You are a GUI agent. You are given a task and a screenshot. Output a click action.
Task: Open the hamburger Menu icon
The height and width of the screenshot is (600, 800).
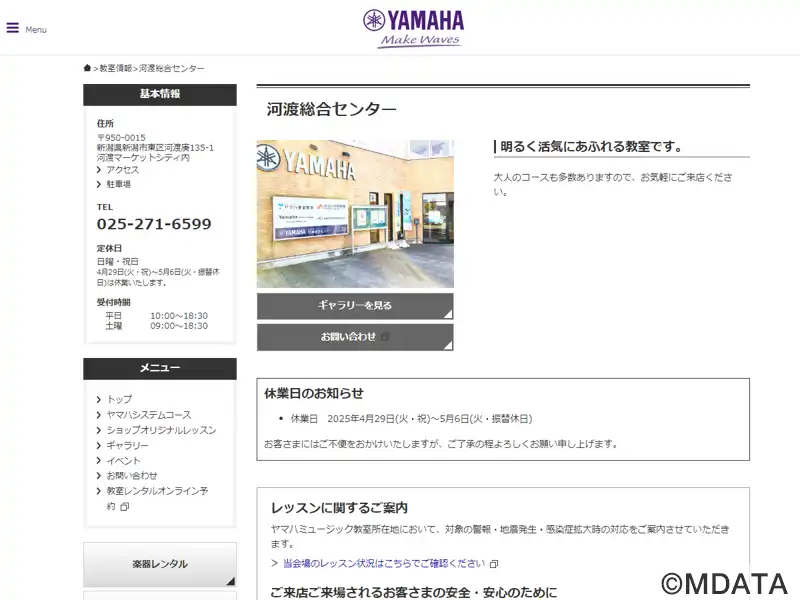click(x=13, y=28)
